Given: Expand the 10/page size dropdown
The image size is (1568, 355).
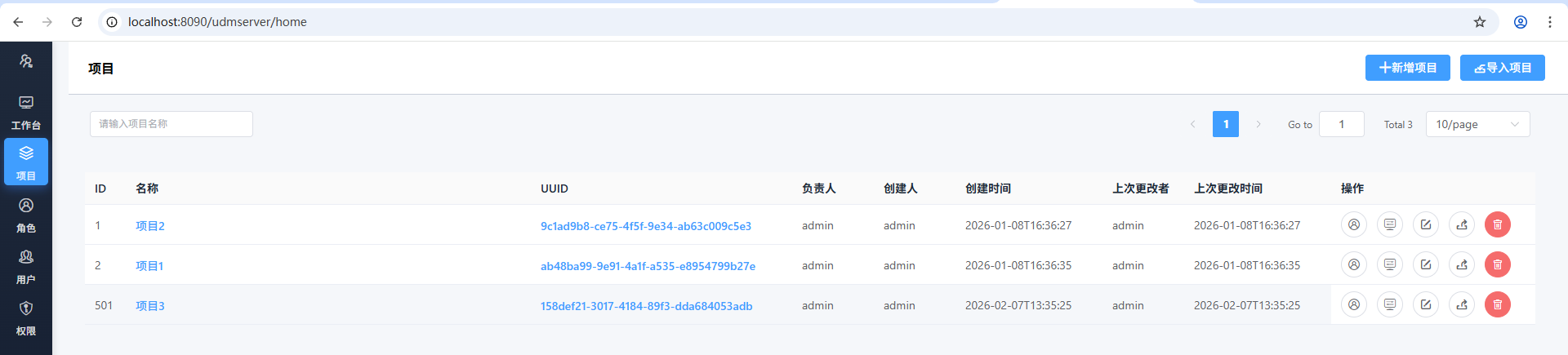Looking at the screenshot, I should (x=1477, y=124).
